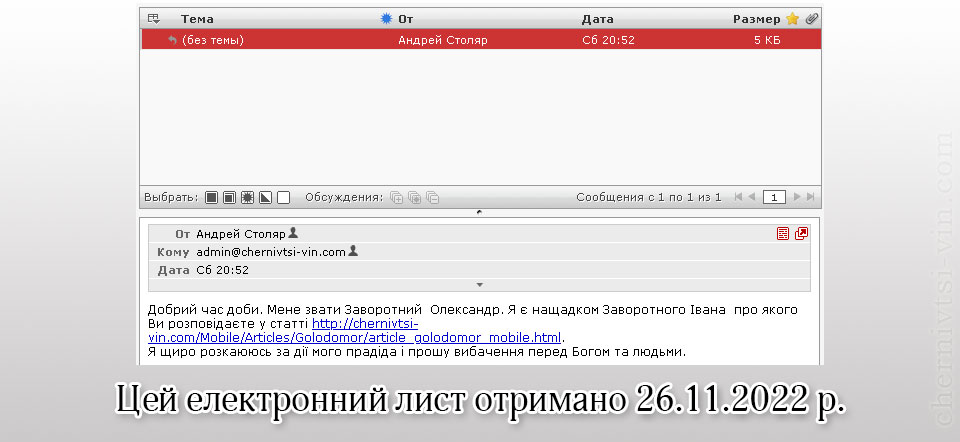The image size is (960, 442).
Task: Add sender Андрей Столяр to contacts
Action: pyautogui.click(x=293, y=233)
